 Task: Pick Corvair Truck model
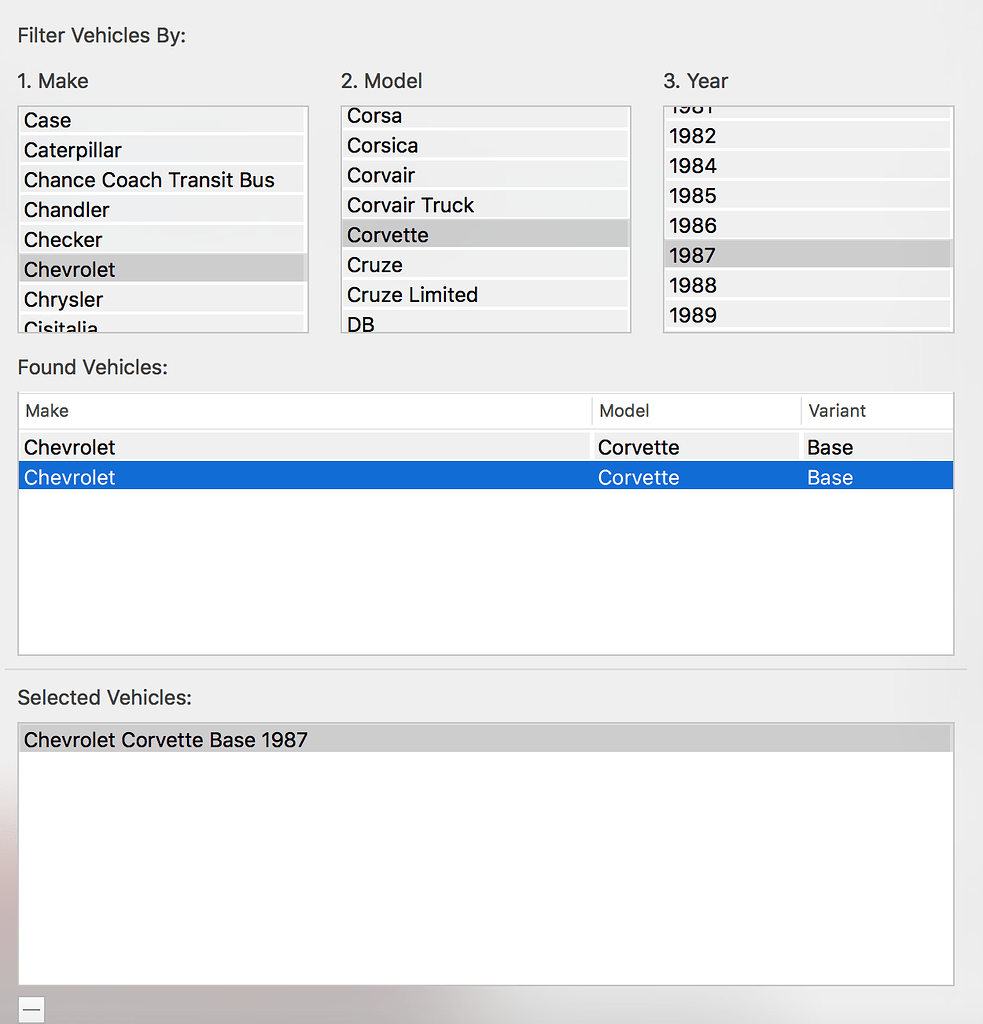click(x=485, y=206)
